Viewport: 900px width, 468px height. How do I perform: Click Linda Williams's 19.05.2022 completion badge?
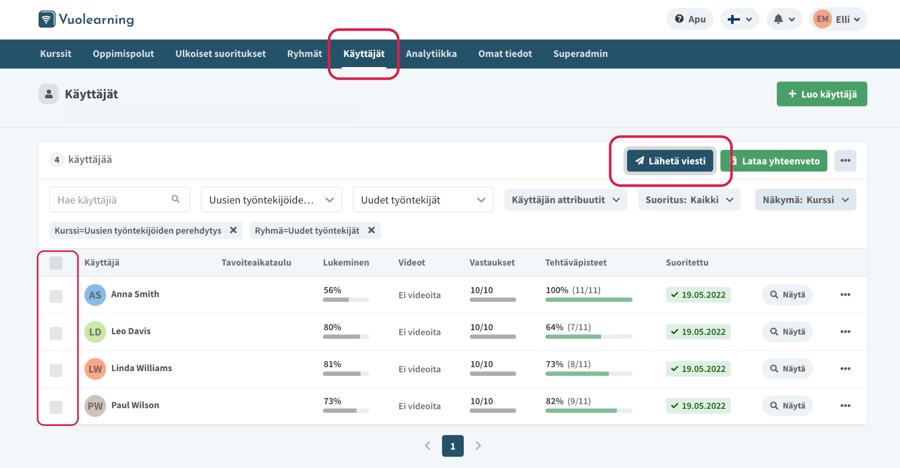[x=698, y=369]
